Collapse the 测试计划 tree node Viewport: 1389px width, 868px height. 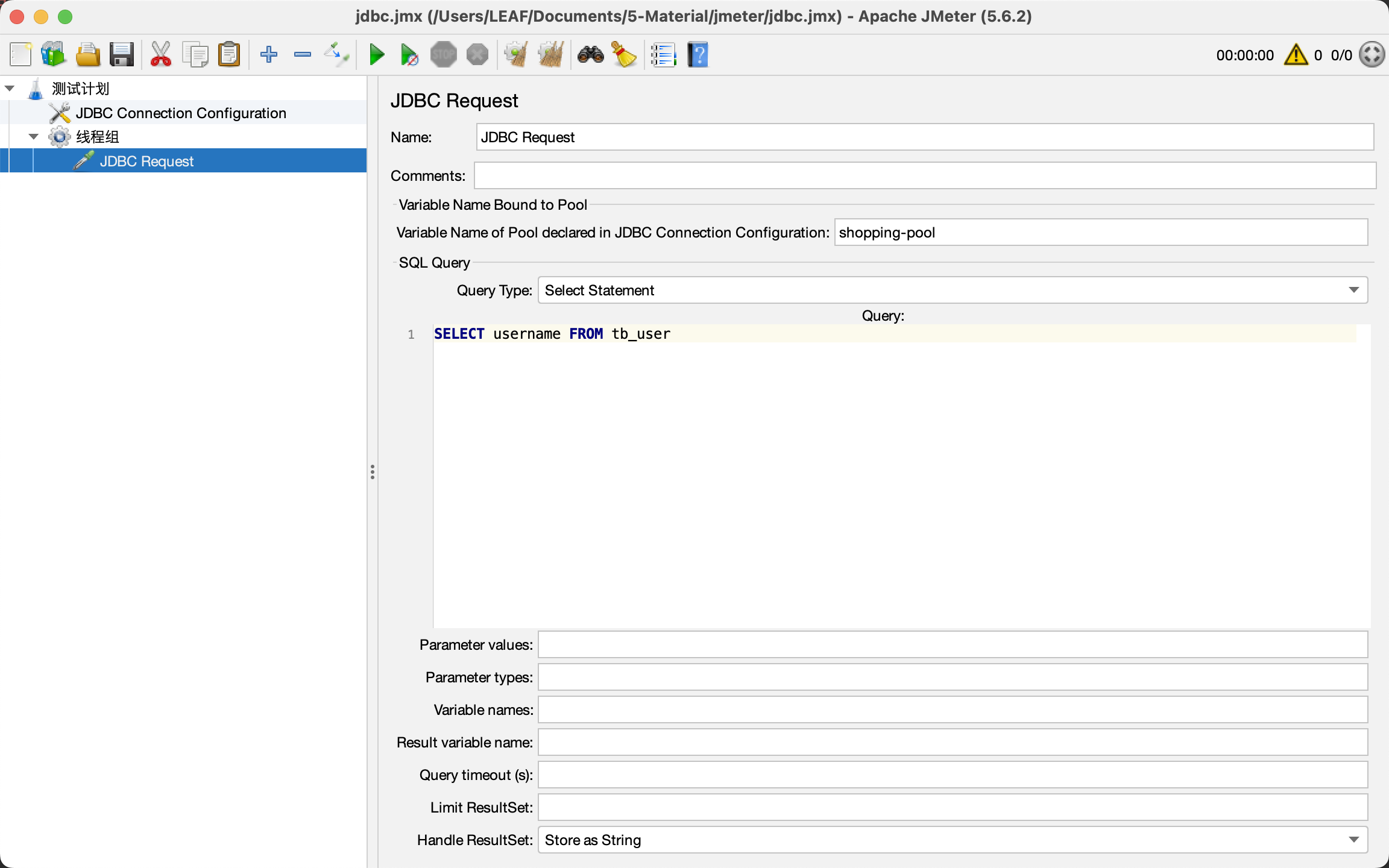coord(10,89)
